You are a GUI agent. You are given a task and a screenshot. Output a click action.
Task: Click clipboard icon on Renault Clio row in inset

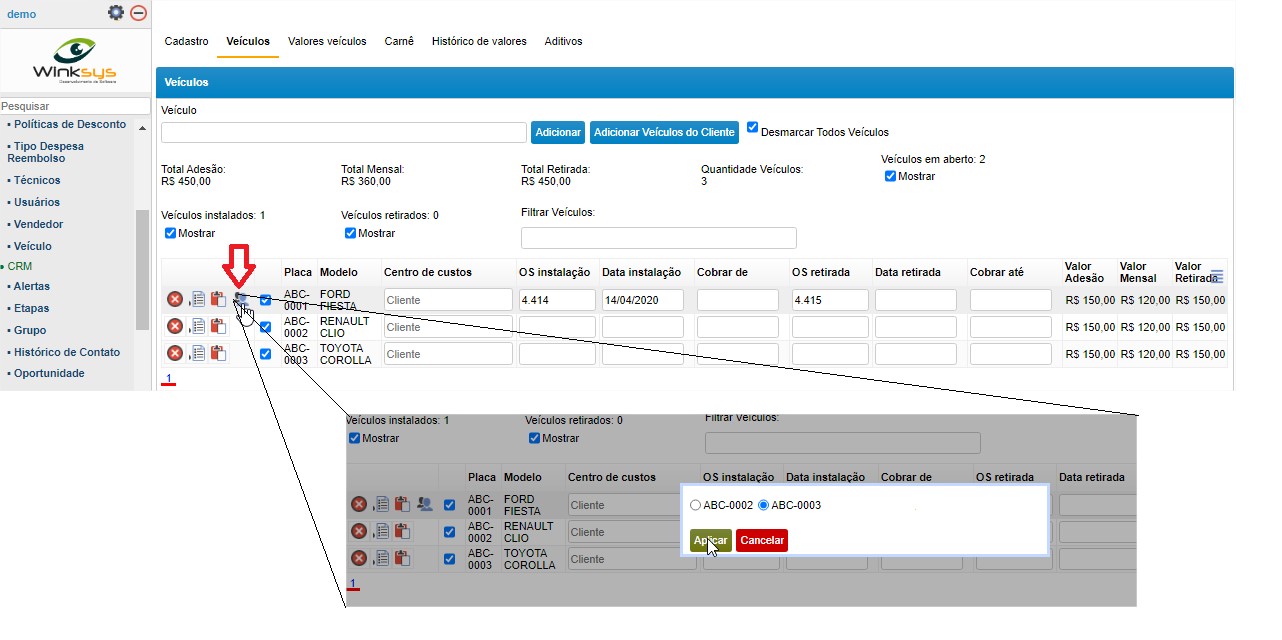coord(402,531)
